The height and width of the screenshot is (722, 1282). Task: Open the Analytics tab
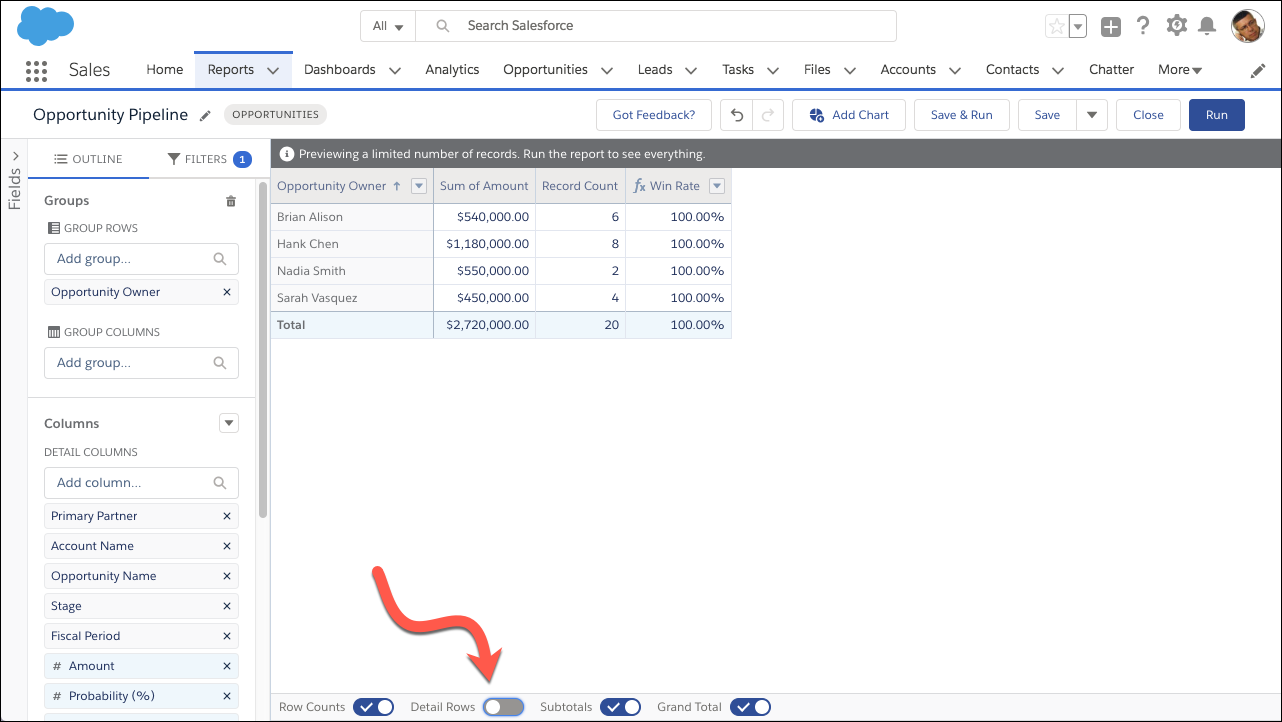pyautogui.click(x=452, y=70)
